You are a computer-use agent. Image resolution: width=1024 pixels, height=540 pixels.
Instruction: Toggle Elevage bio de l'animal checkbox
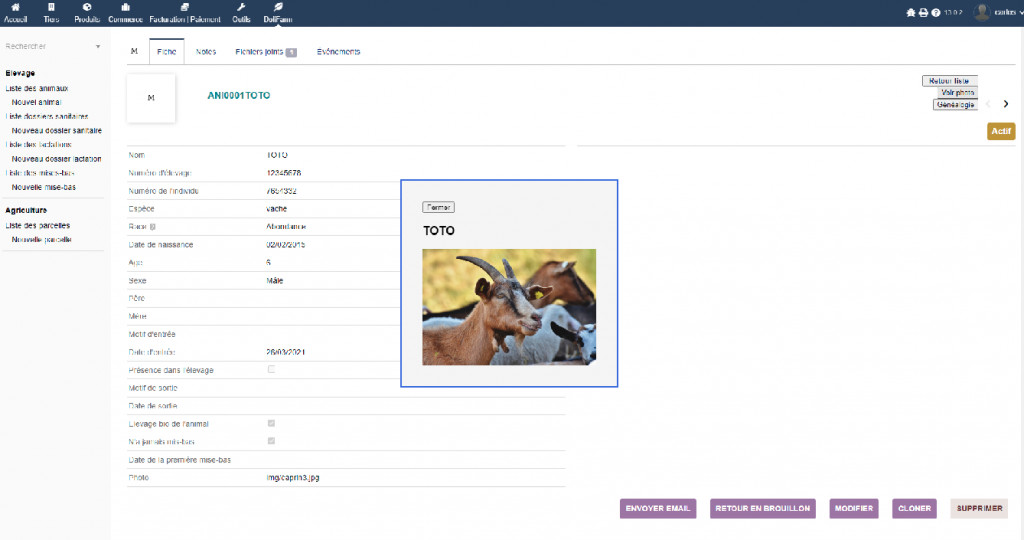271,423
